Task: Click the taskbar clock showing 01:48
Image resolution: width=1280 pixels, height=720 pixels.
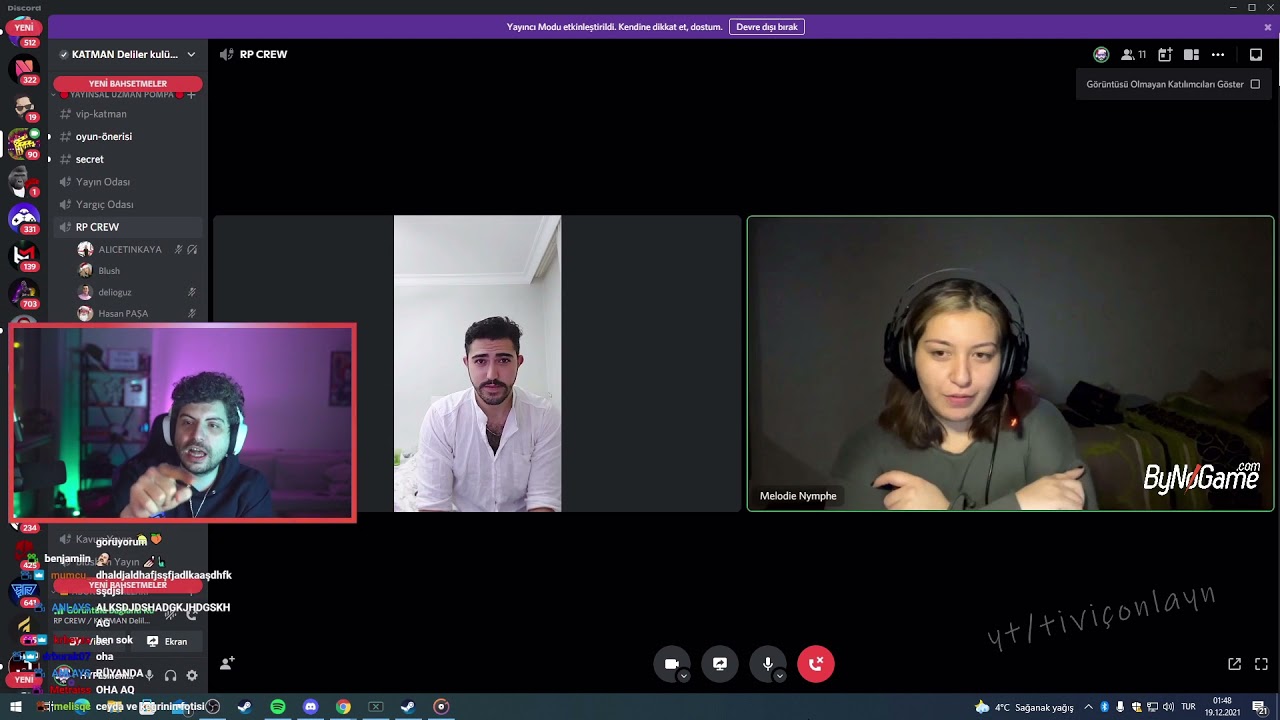Action: coord(1222,707)
